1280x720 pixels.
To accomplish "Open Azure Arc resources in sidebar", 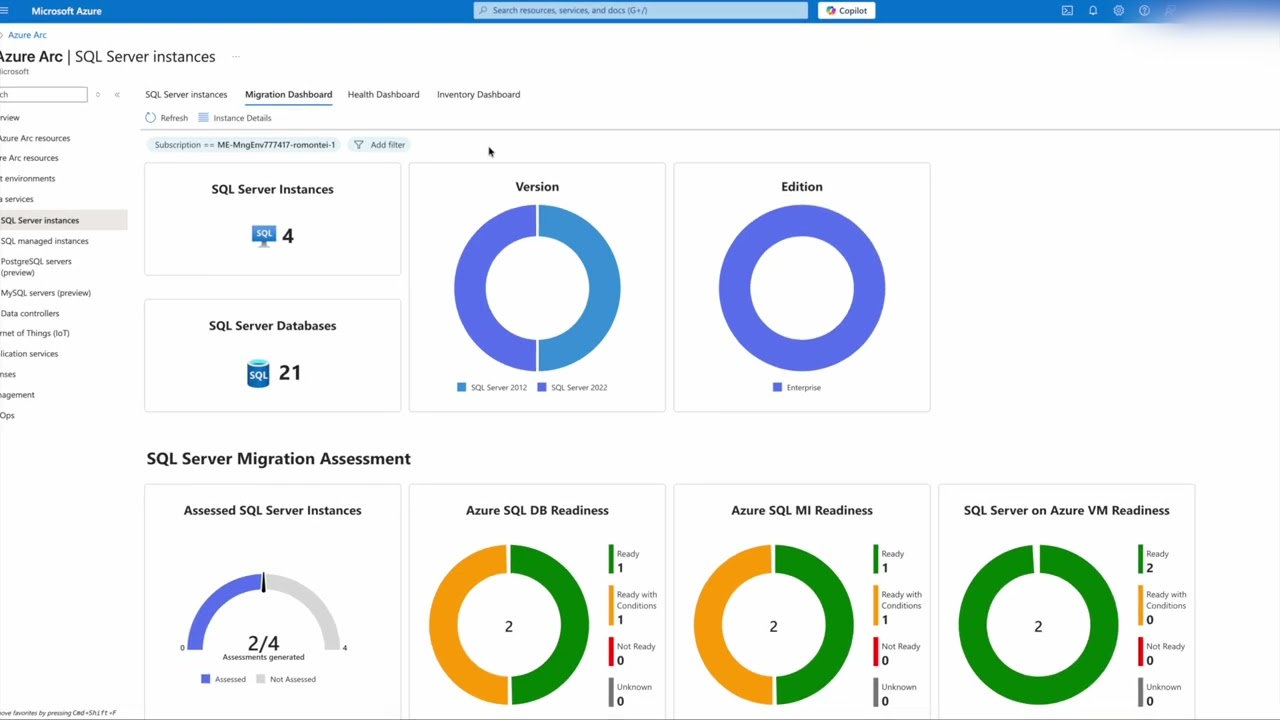I will tap(35, 138).
